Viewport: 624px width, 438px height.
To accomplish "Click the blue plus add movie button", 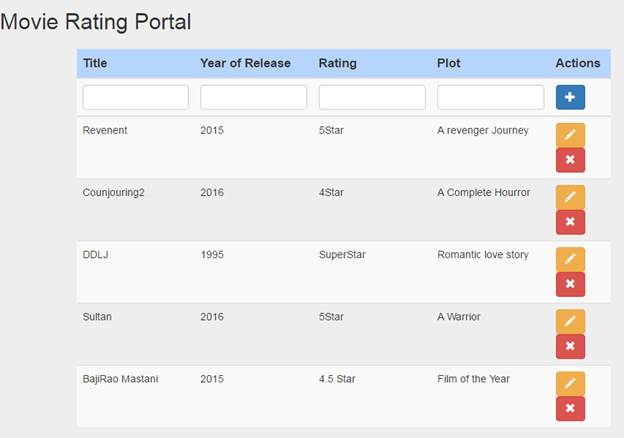I will [x=570, y=97].
